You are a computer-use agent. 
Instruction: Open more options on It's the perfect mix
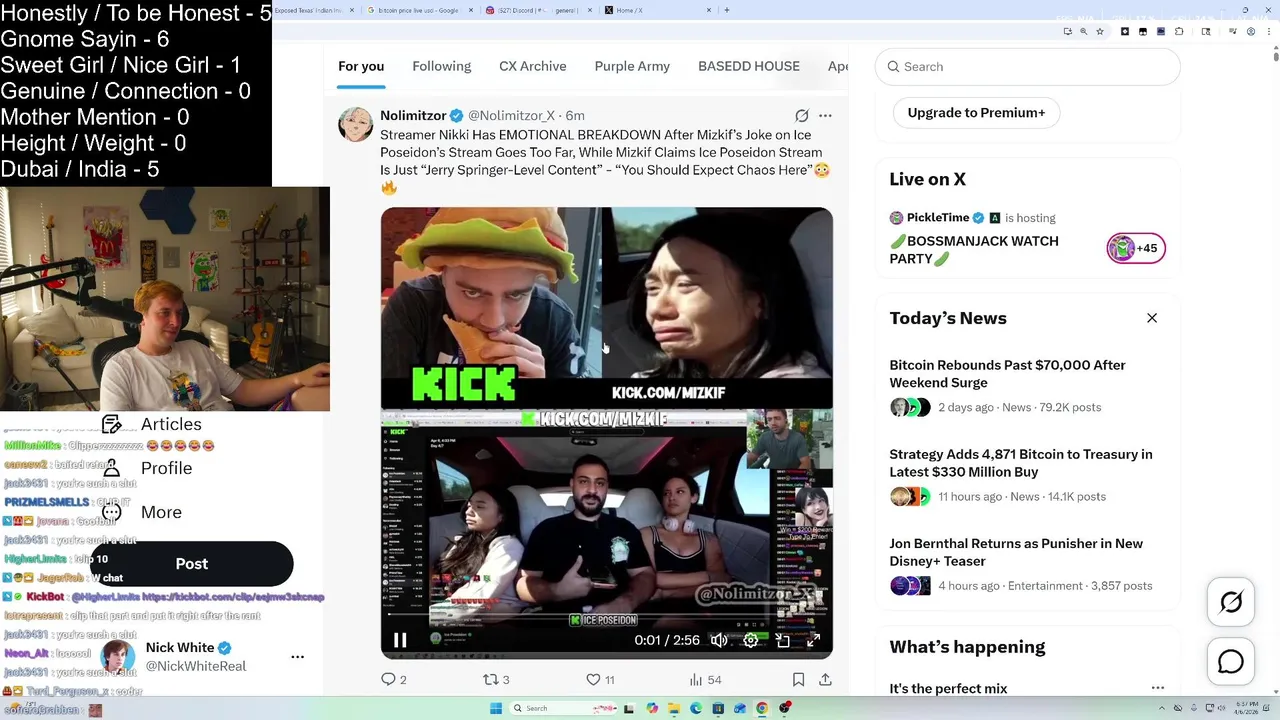tap(1157, 688)
